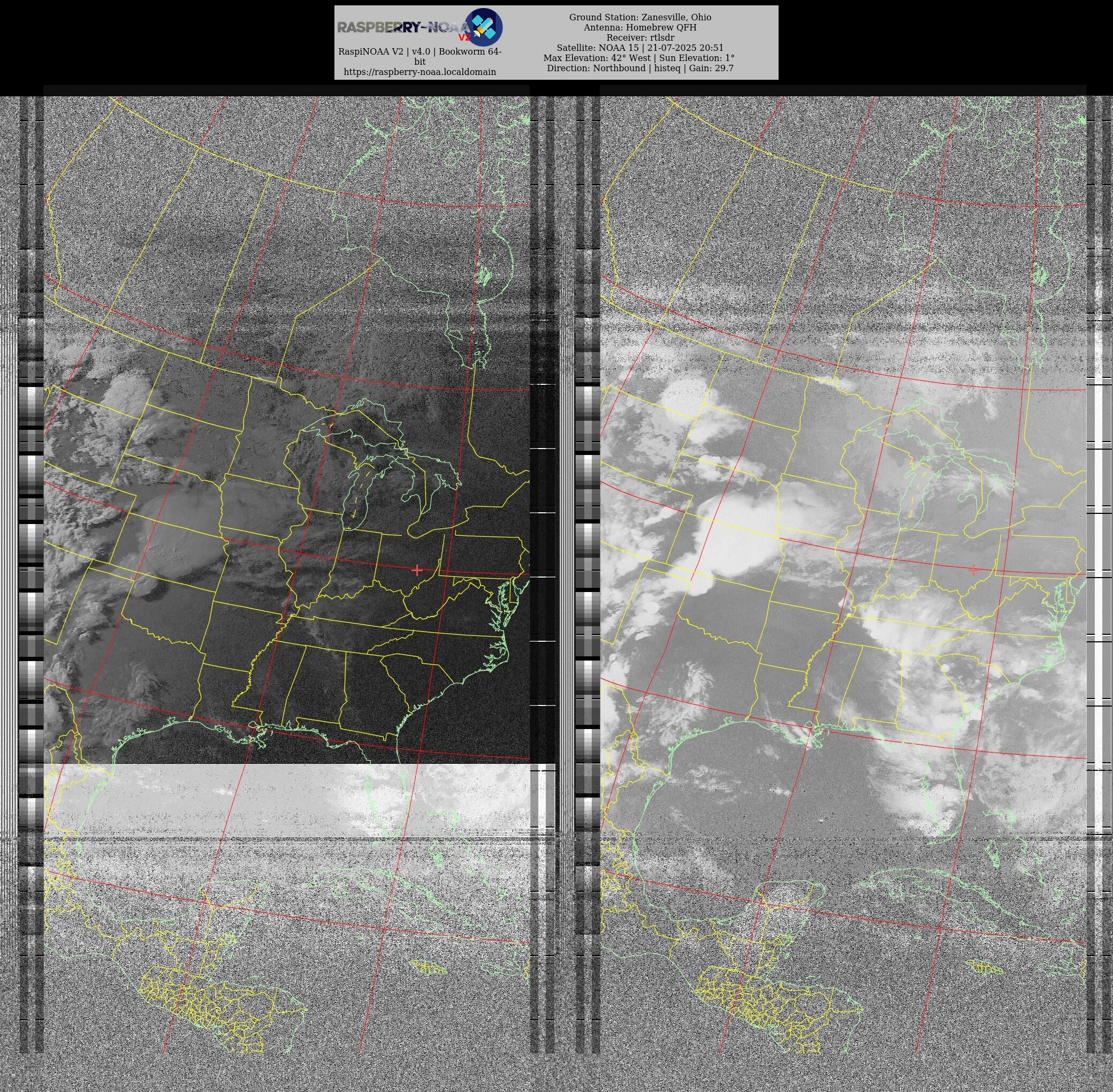
Task: Open the raspberry-noaa.localdomain URL
Action: (420, 72)
